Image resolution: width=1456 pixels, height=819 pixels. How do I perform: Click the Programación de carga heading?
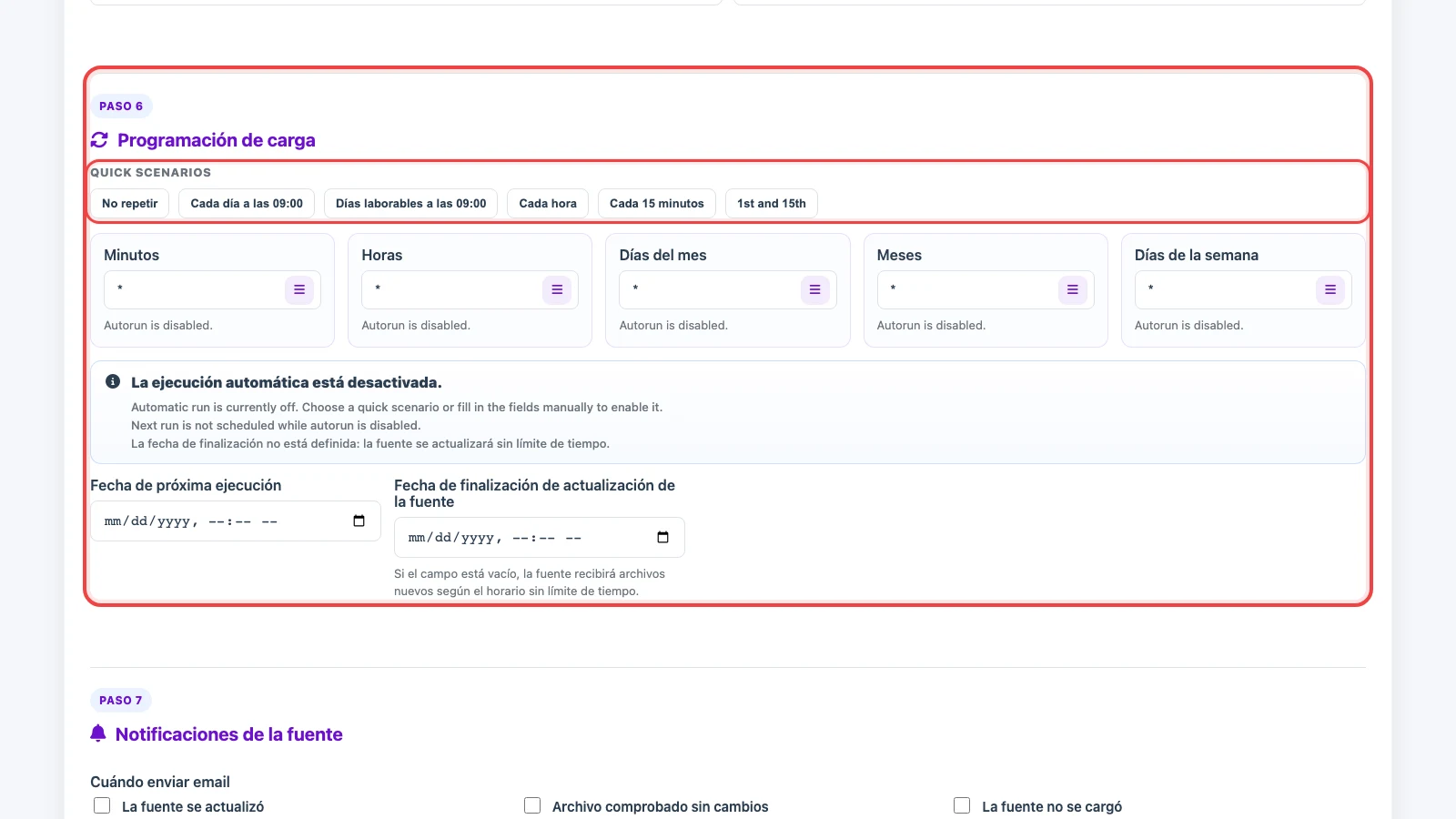(x=217, y=140)
